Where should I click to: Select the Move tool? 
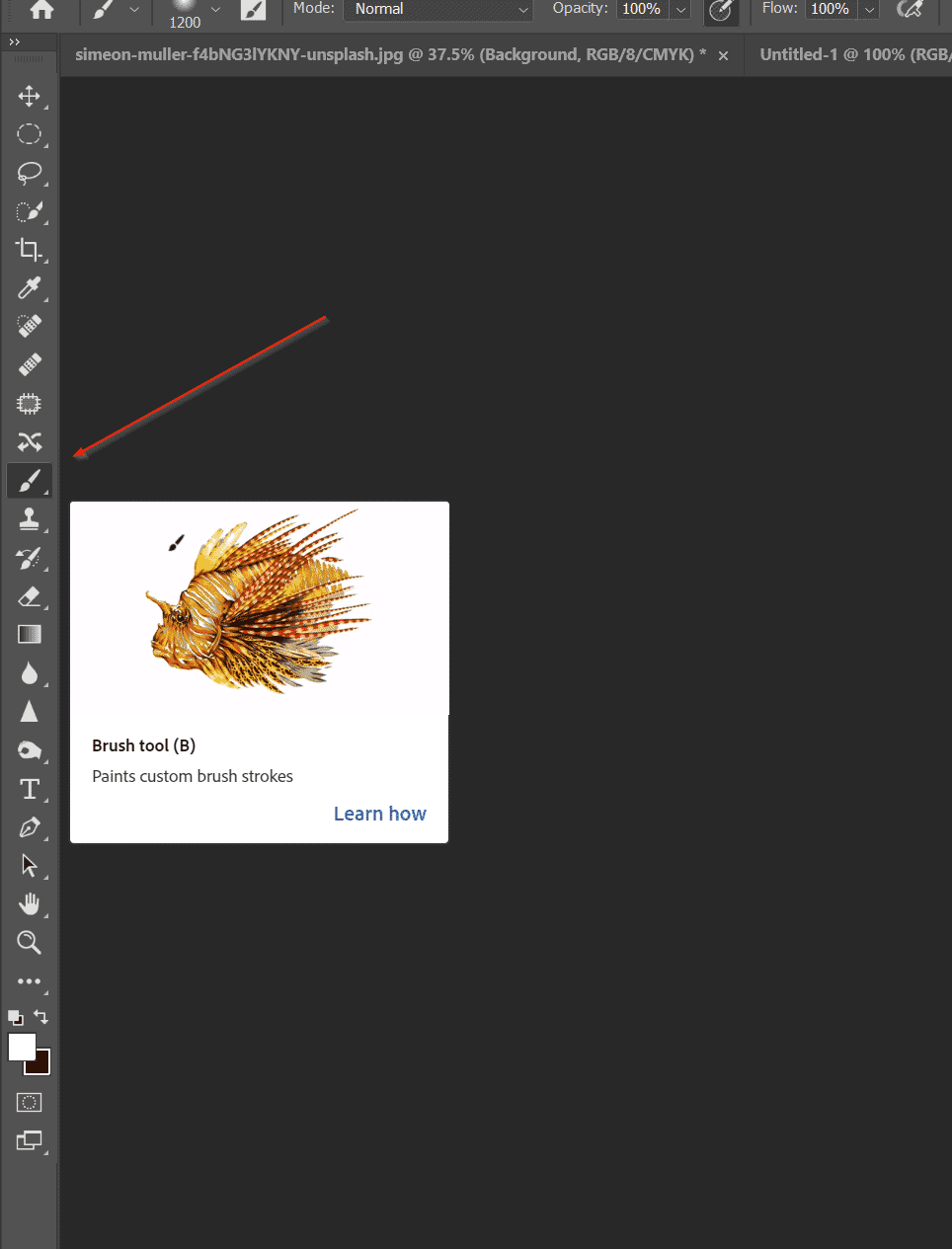(29, 96)
